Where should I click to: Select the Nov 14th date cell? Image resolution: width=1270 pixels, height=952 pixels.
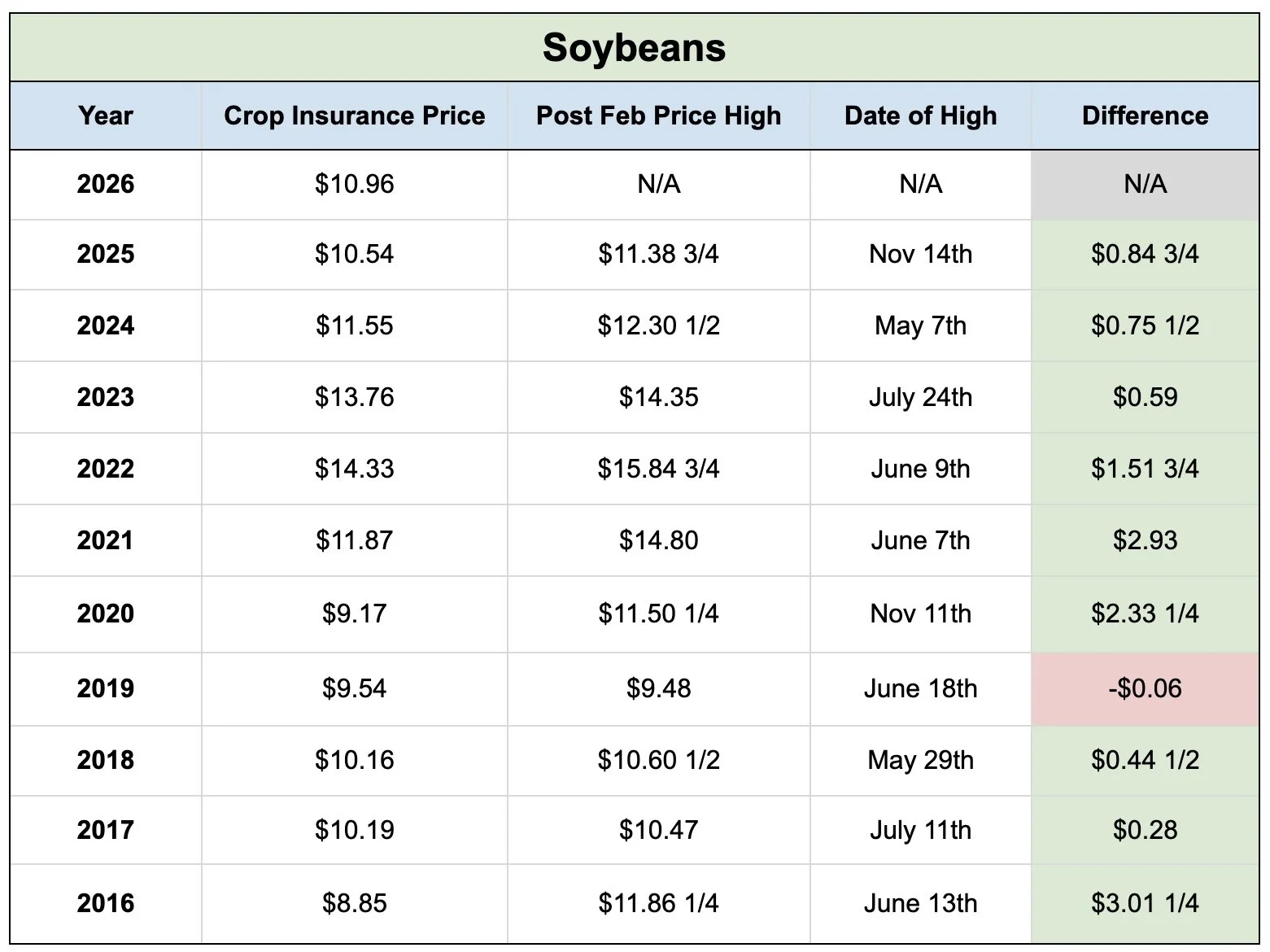pyautogui.click(x=920, y=254)
